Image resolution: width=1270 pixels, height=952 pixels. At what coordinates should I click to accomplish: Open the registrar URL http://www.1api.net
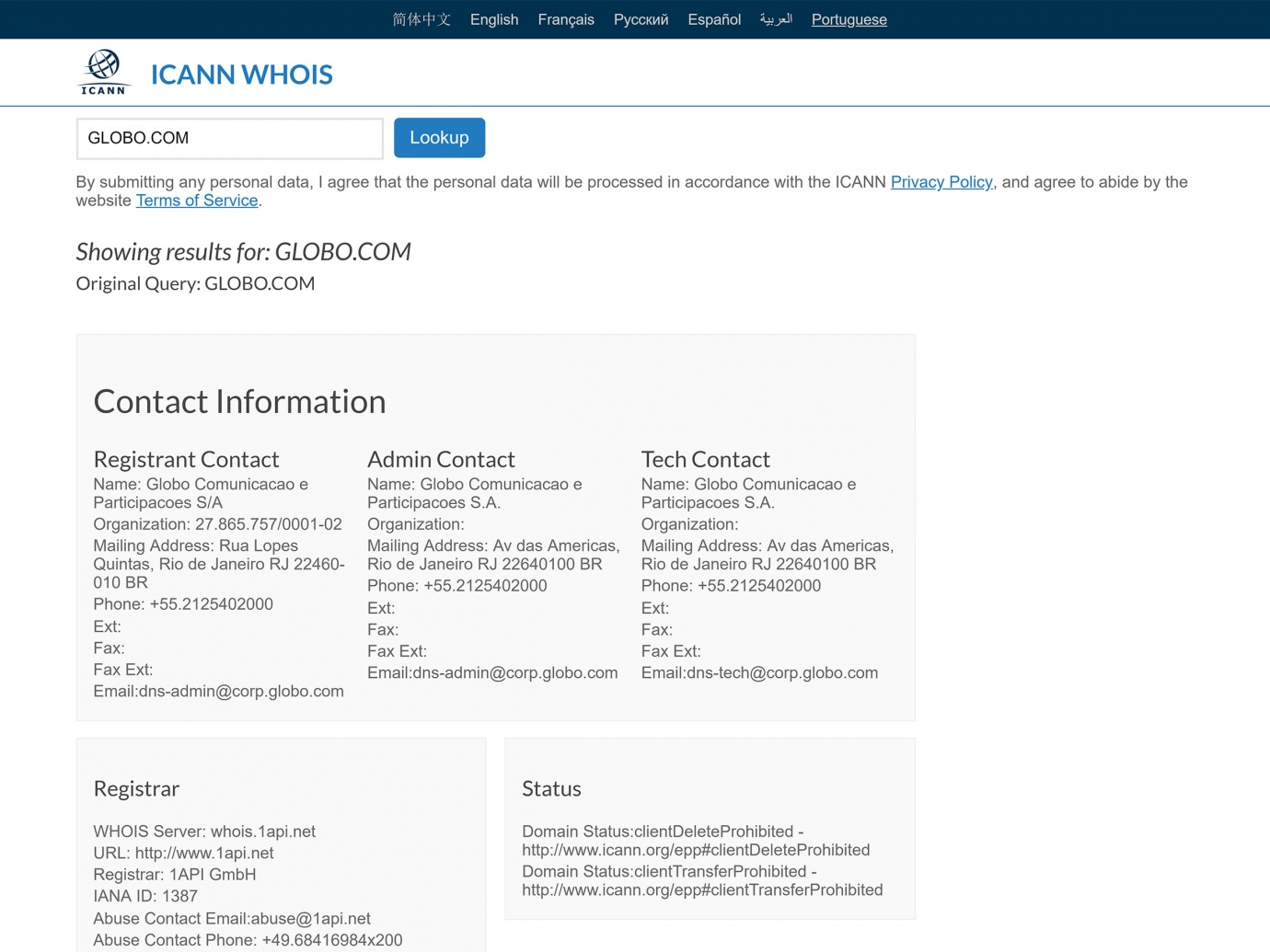pos(204,853)
